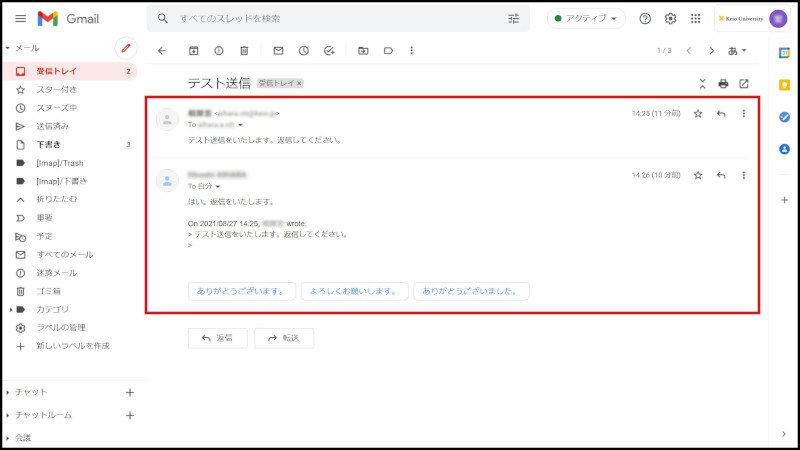
Task: Print the conversation using printer icon
Action: coord(723,84)
